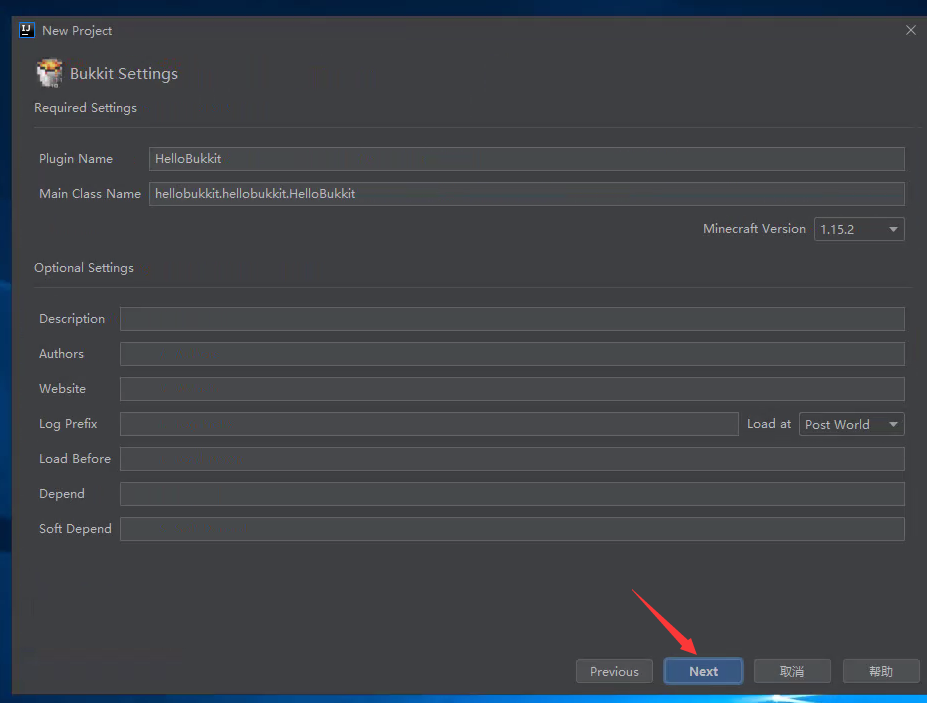The width and height of the screenshot is (927, 703).
Task: Click the Plugin Name input field
Action: click(x=526, y=159)
